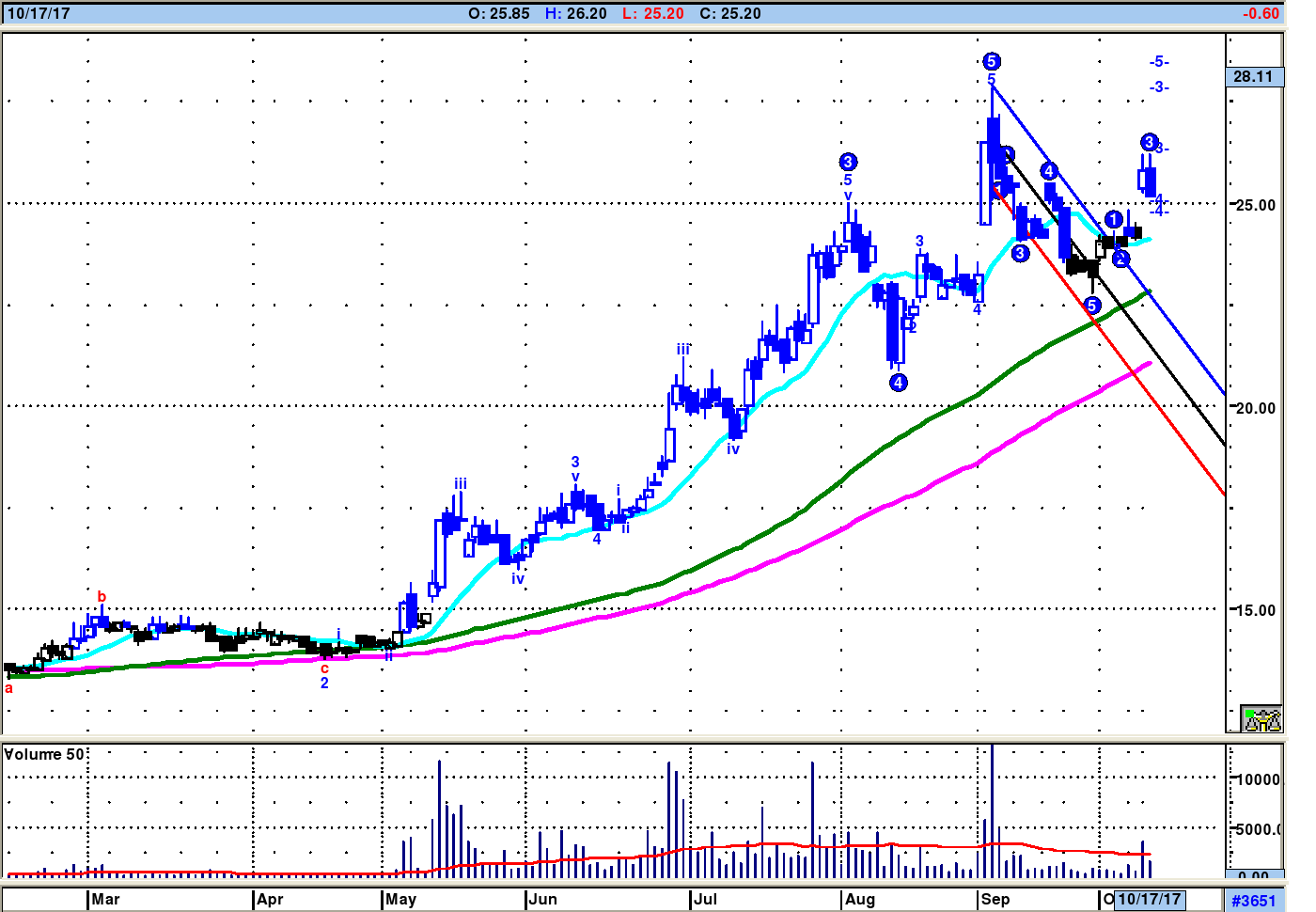Viewport: 1316px width, 912px height.
Task: Open the Volume 50 indicator label
Action: 44,754
